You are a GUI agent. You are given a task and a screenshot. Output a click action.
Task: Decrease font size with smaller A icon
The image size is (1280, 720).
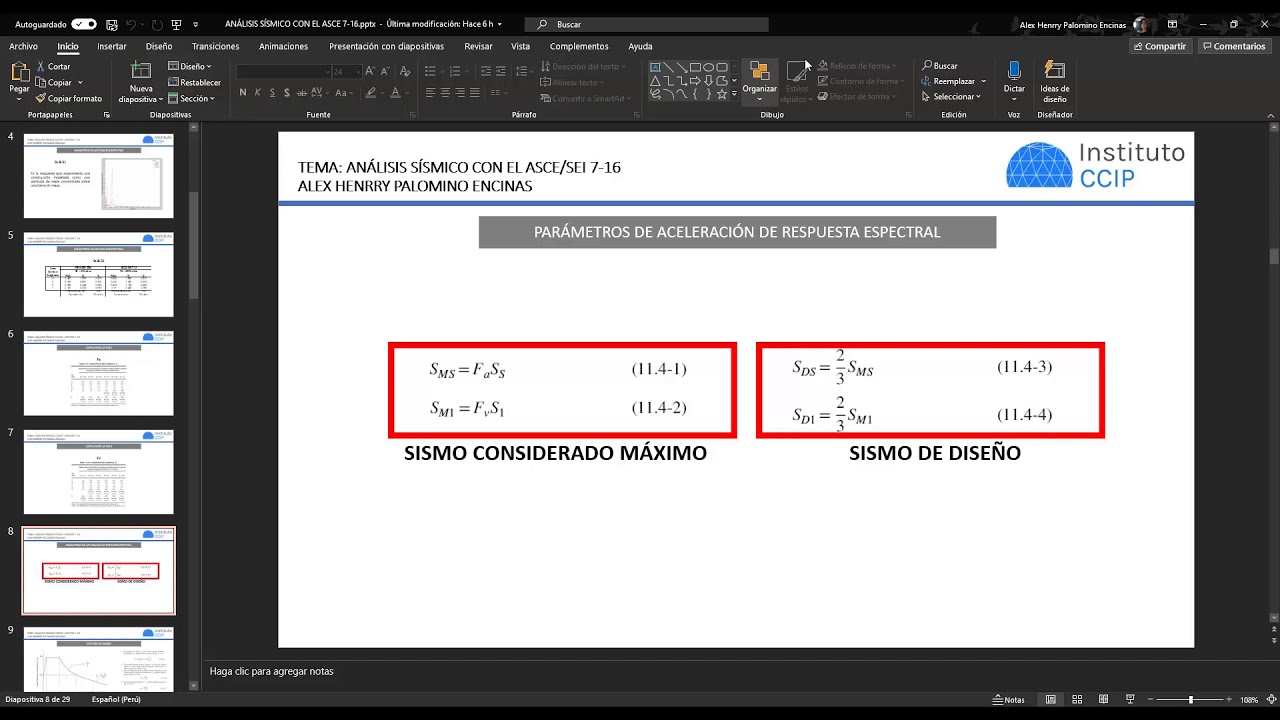(385, 71)
